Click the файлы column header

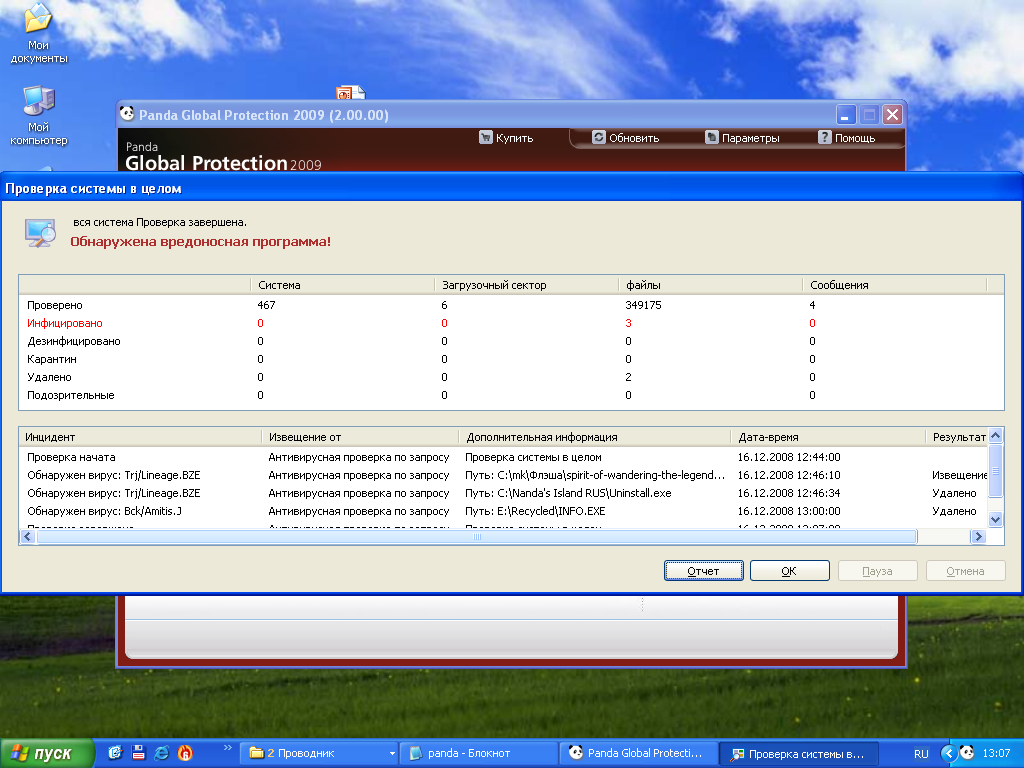[711, 285]
